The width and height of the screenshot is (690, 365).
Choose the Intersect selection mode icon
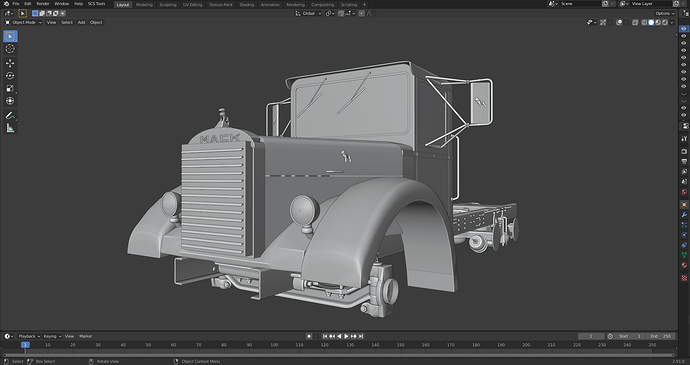click(x=62, y=13)
